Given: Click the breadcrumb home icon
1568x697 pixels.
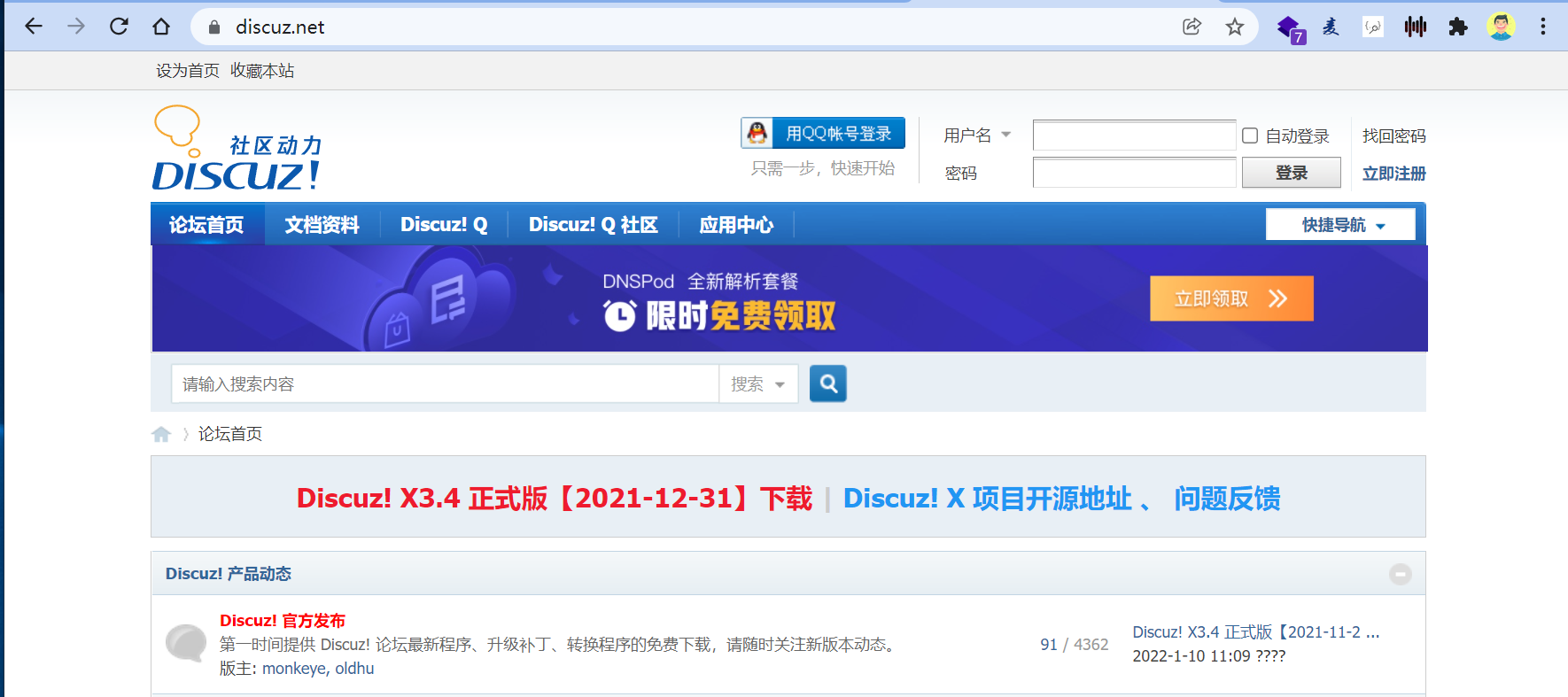Looking at the screenshot, I should [x=161, y=434].
